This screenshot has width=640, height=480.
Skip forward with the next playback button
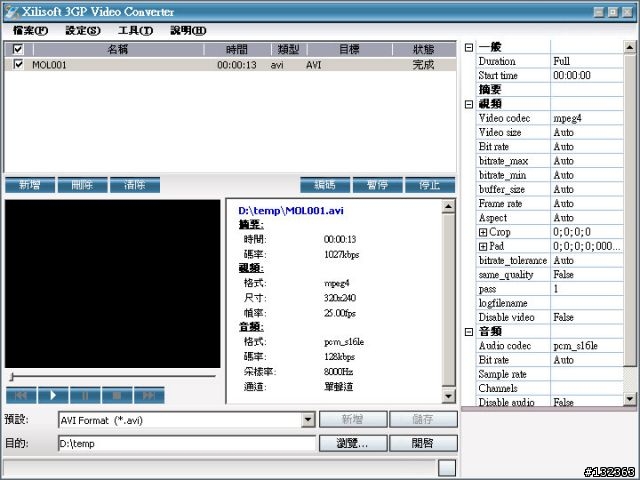[149, 395]
